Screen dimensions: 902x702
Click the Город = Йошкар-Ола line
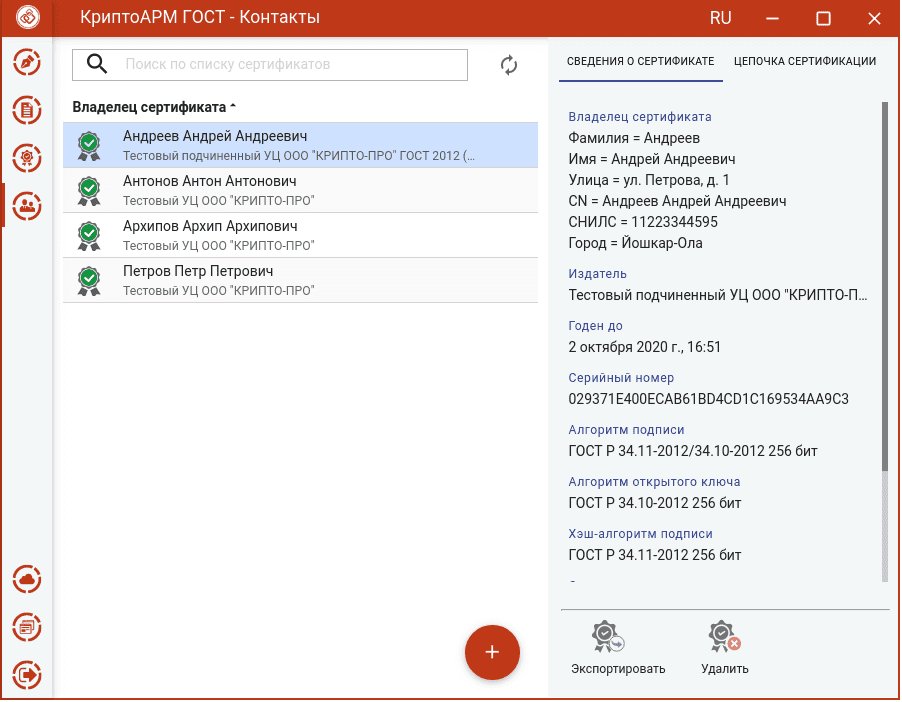click(x=636, y=243)
